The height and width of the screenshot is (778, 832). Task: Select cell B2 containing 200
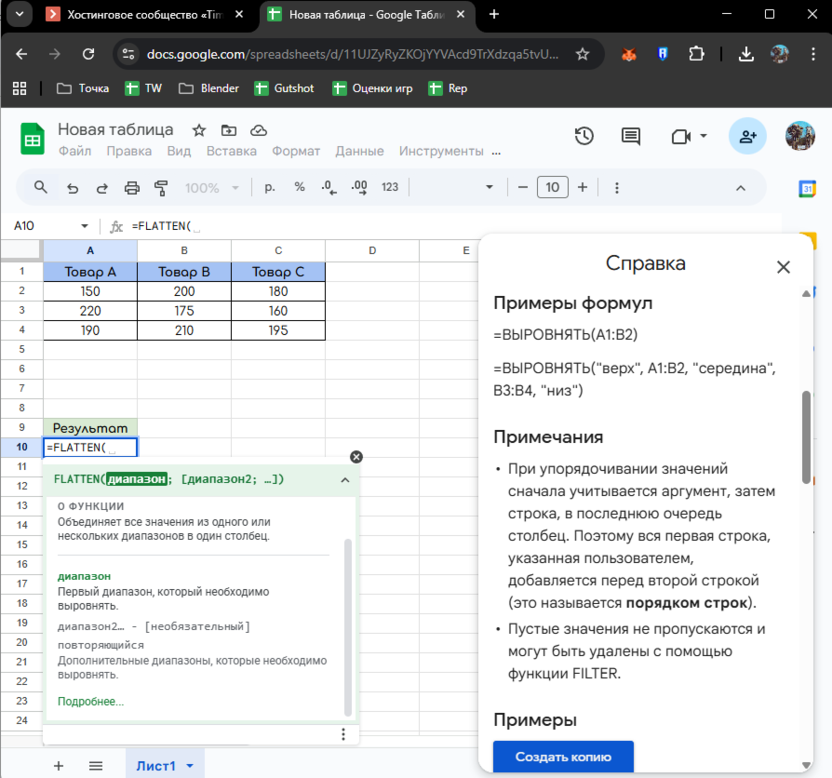(183, 290)
